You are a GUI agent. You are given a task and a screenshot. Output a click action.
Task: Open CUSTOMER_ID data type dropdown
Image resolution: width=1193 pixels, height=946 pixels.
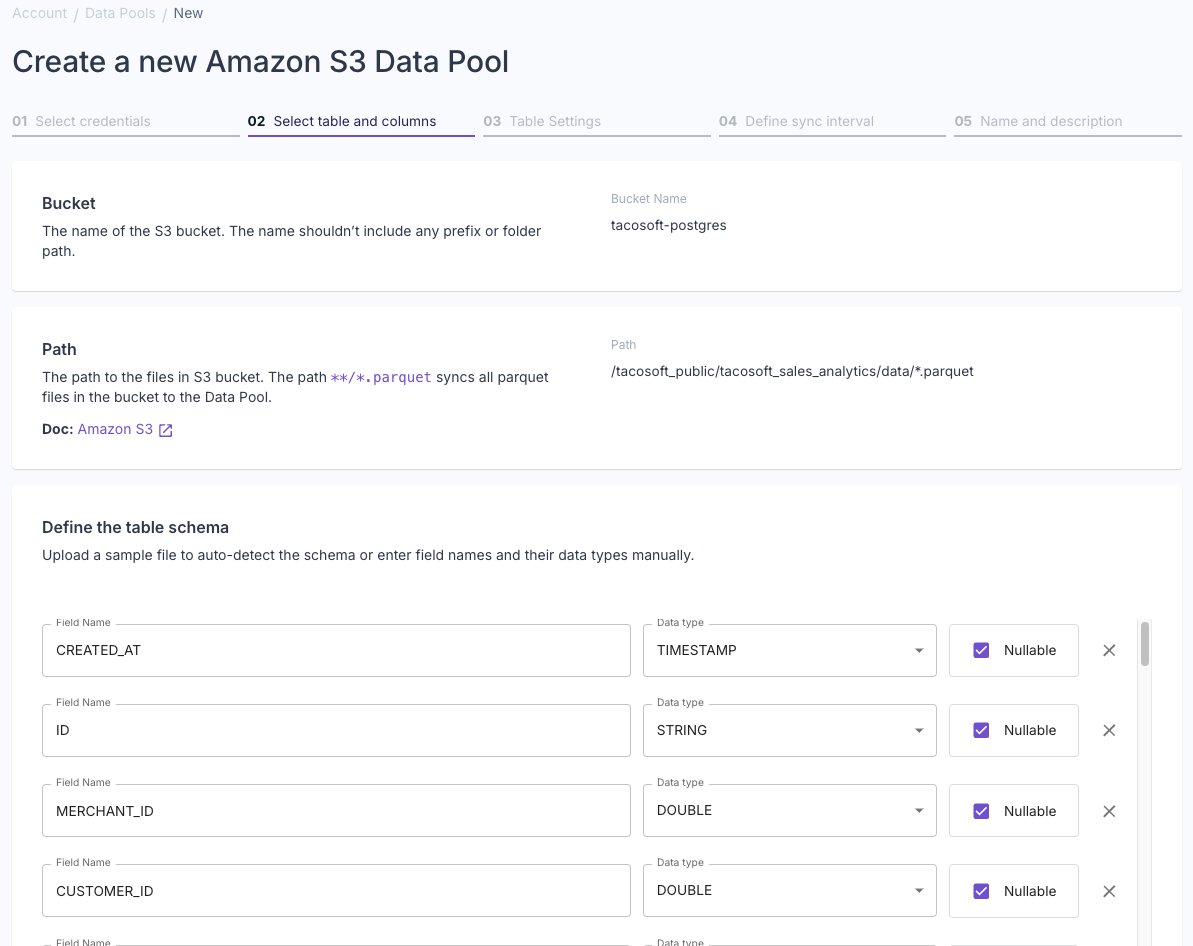click(917, 891)
